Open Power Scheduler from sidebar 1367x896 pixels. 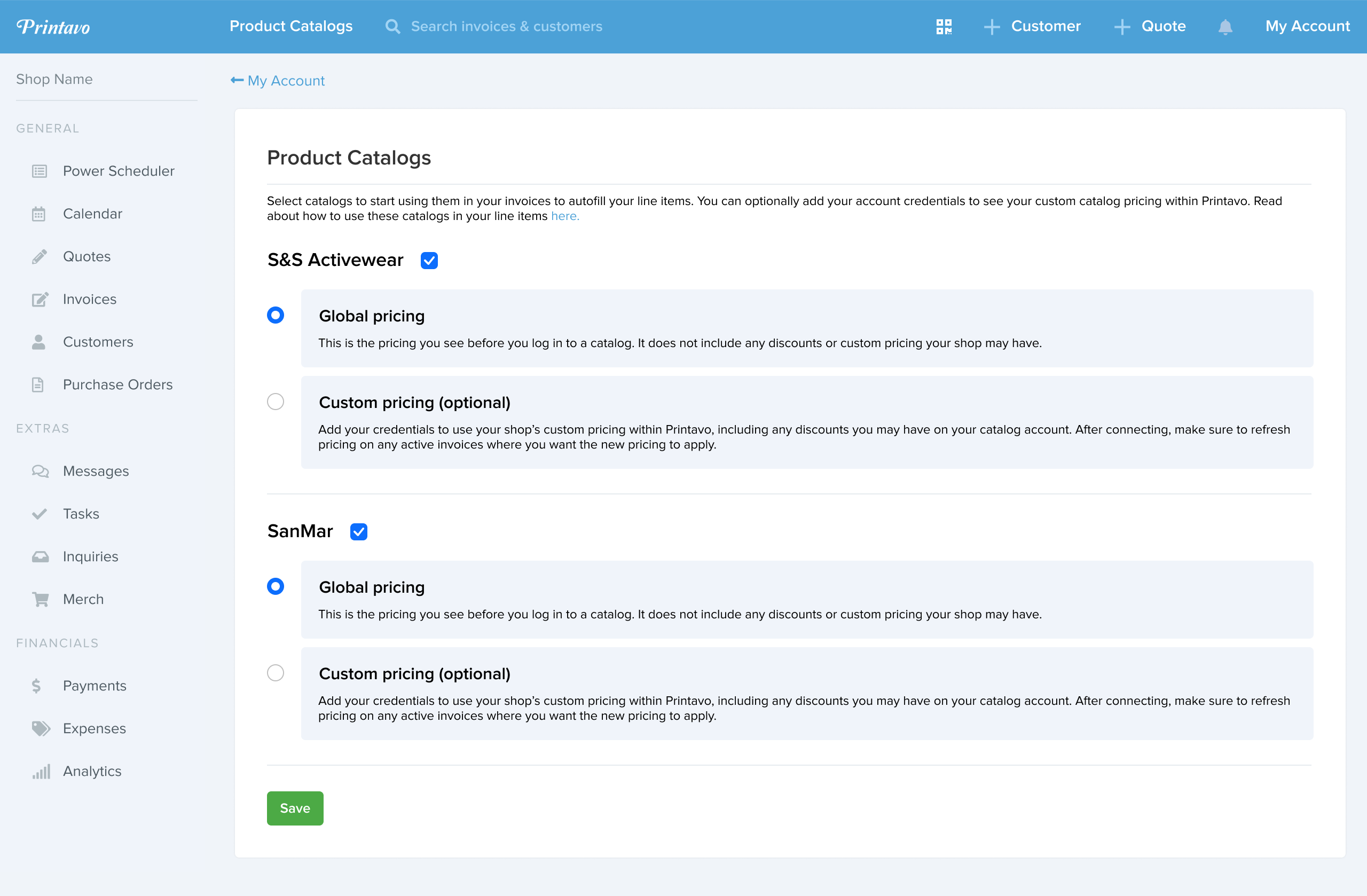(x=119, y=171)
